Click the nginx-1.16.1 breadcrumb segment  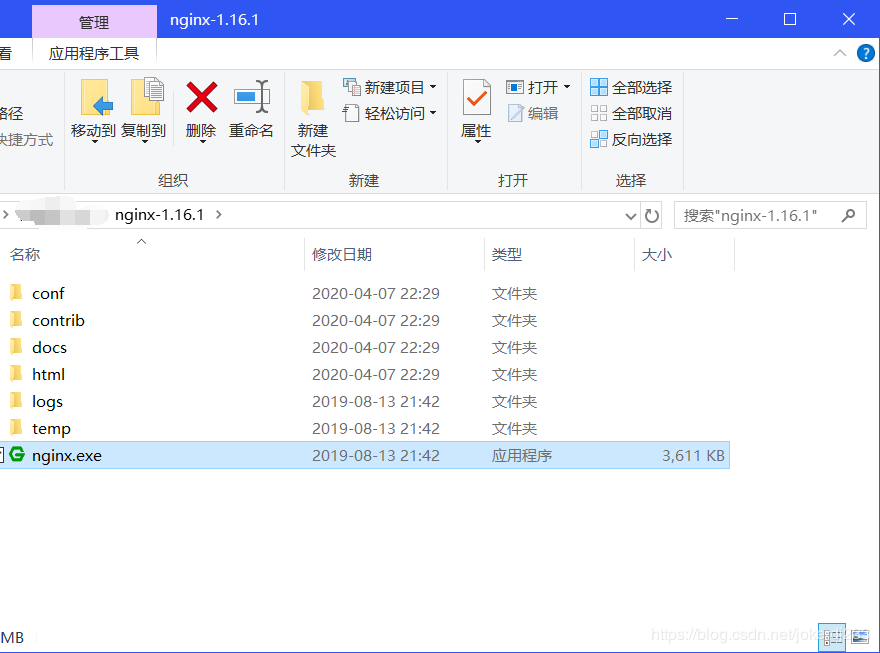pyautogui.click(x=159, y=215)
